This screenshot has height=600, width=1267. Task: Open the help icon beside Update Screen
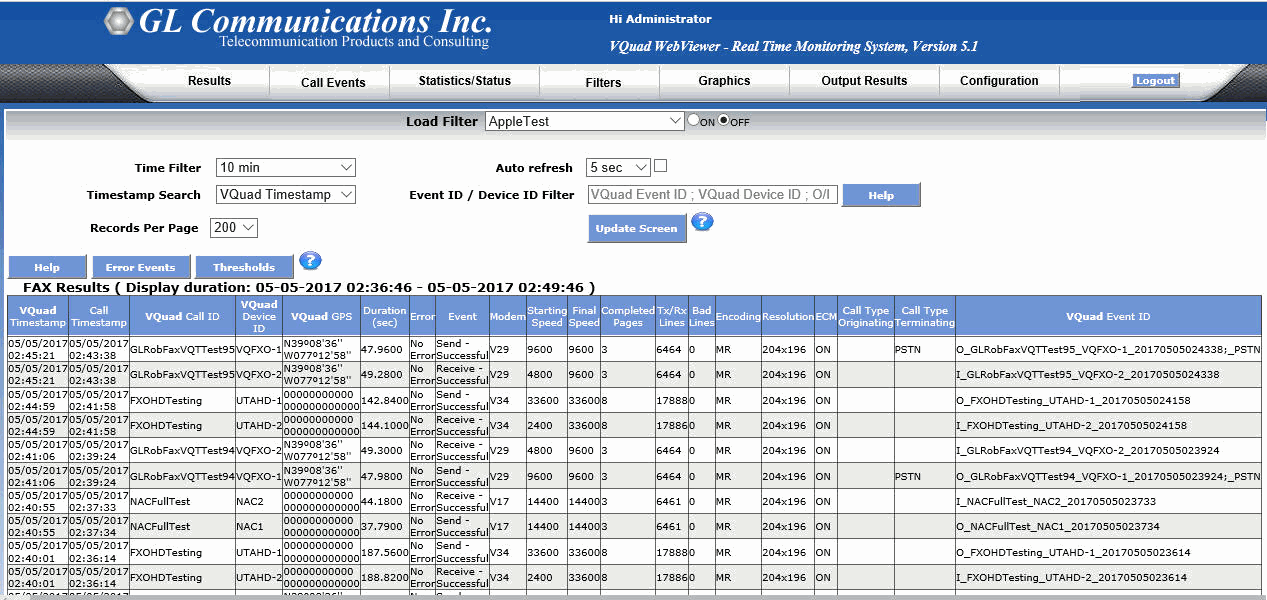pos(702,221)
